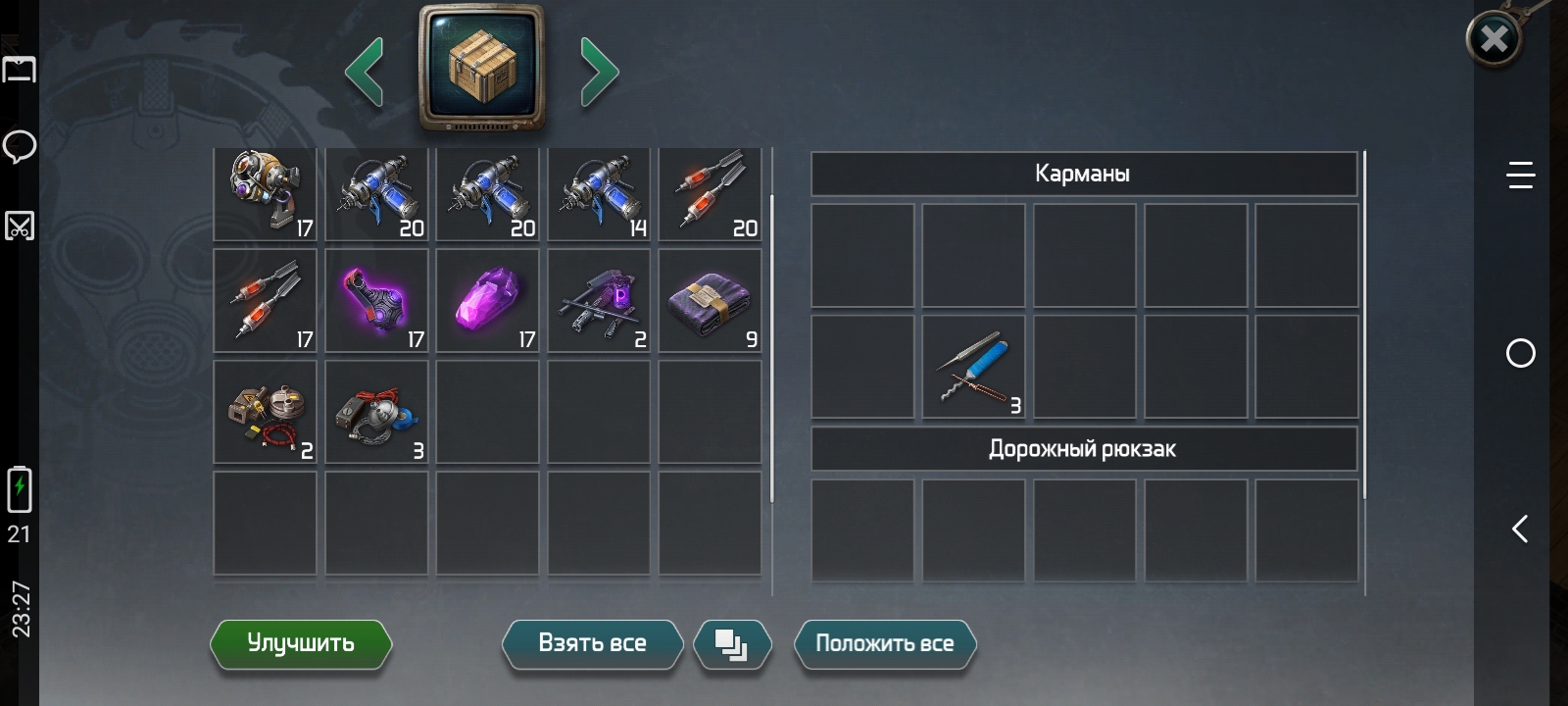Choose the wiring kit item with count 2

(x=266, y=412)
